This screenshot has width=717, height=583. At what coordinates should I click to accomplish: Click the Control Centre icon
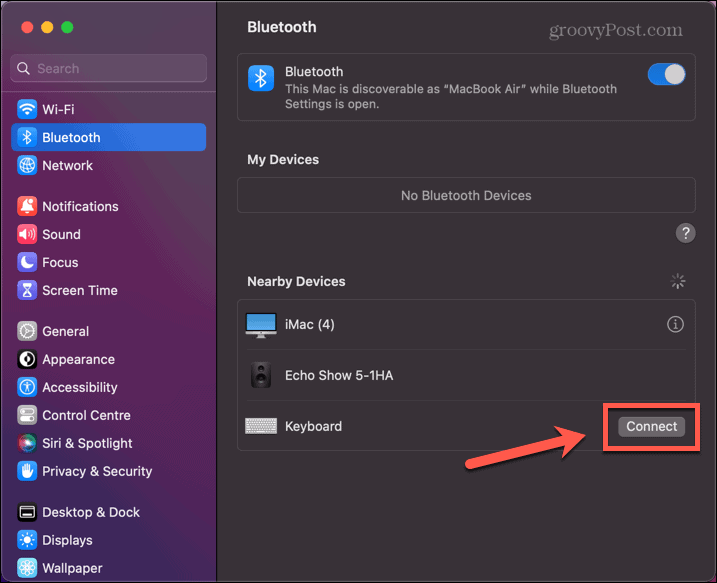click(x=27, y=415)
